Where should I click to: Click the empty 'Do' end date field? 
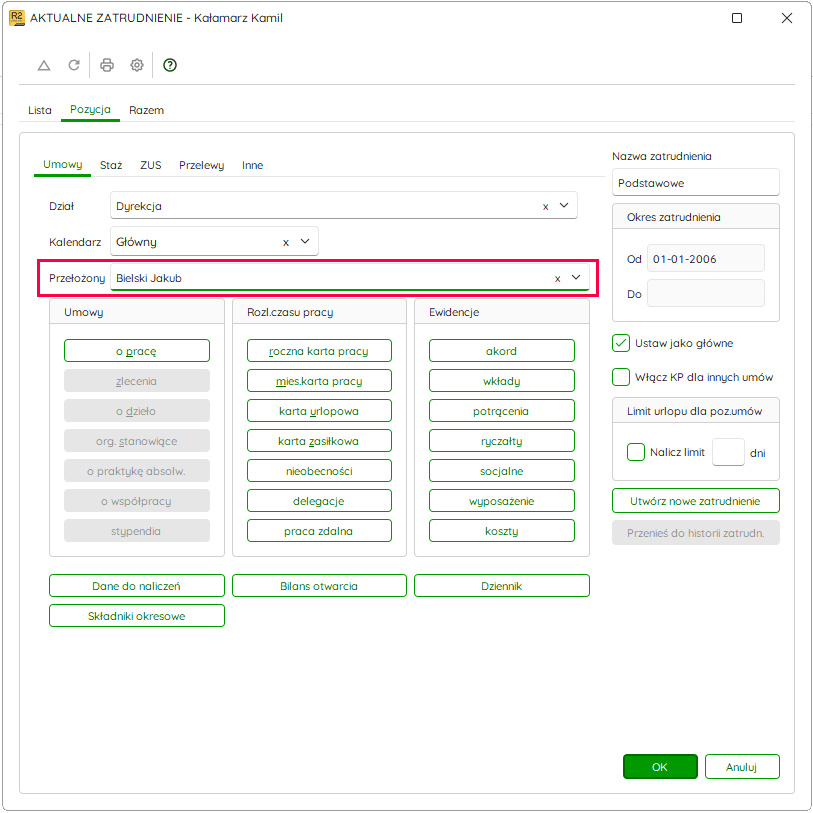(x=706, y=294)
